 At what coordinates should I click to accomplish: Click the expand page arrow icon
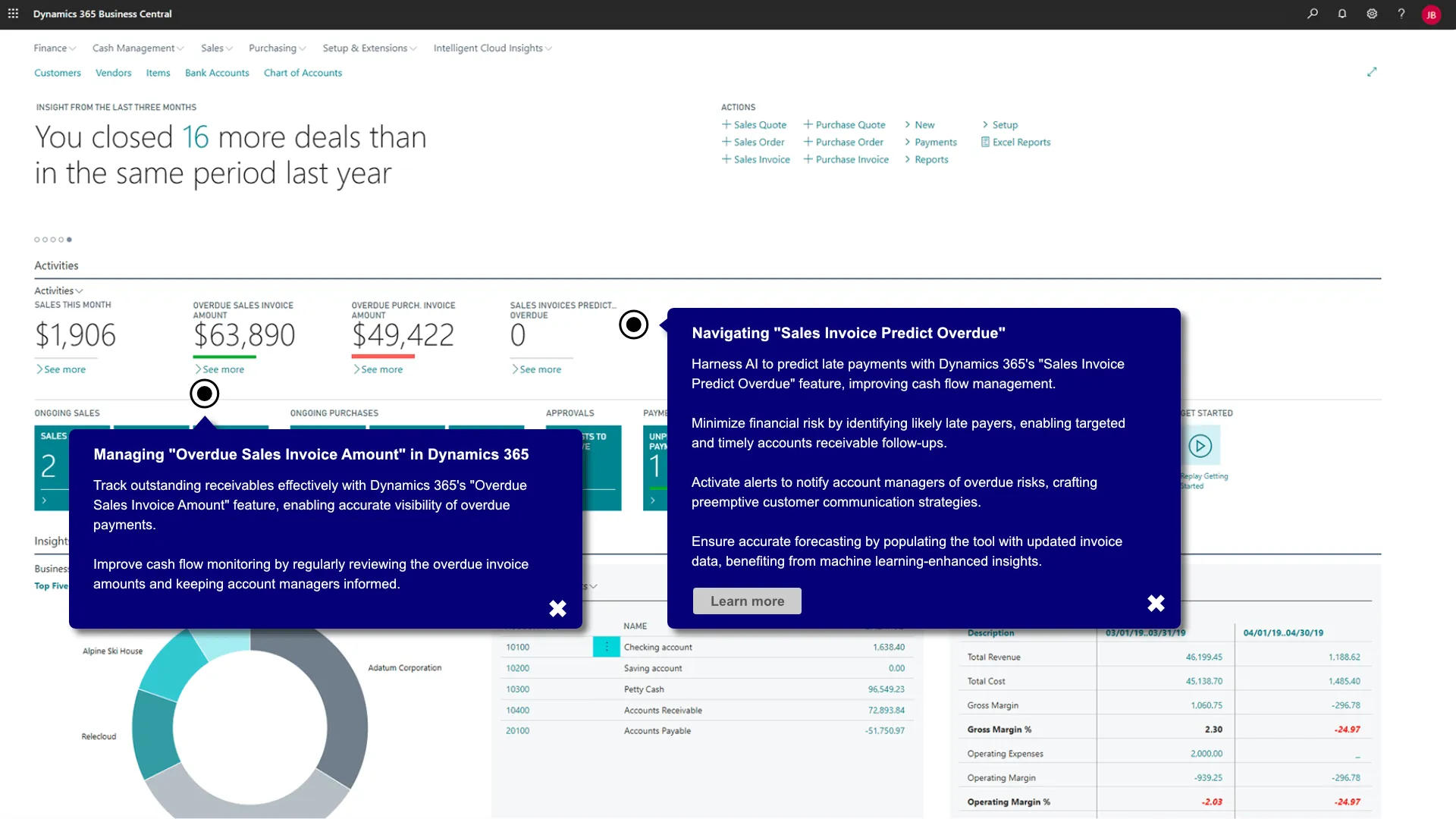[x=1372, y=72]
